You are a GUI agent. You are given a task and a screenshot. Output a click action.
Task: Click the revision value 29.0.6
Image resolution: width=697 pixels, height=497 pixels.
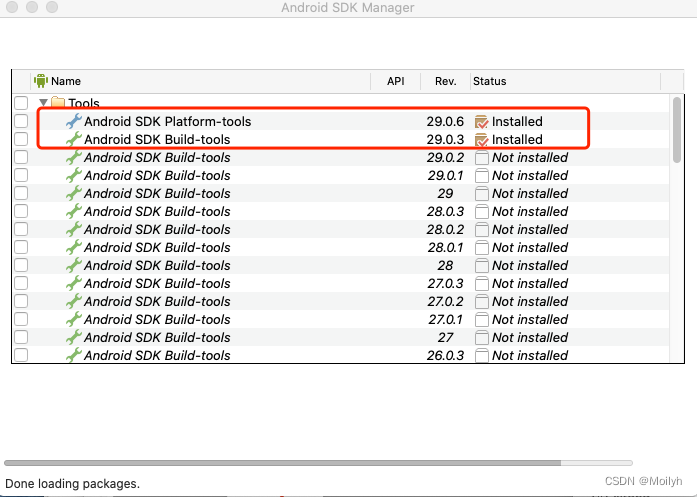[x=445, y=121]
